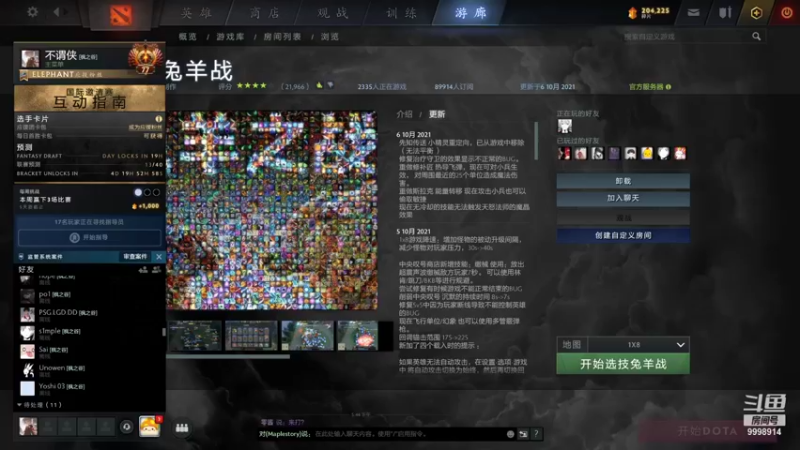Click friend s1mple in list
This screenshot has width=800, height=450.
pyautogui.click(x=90, y=333)
